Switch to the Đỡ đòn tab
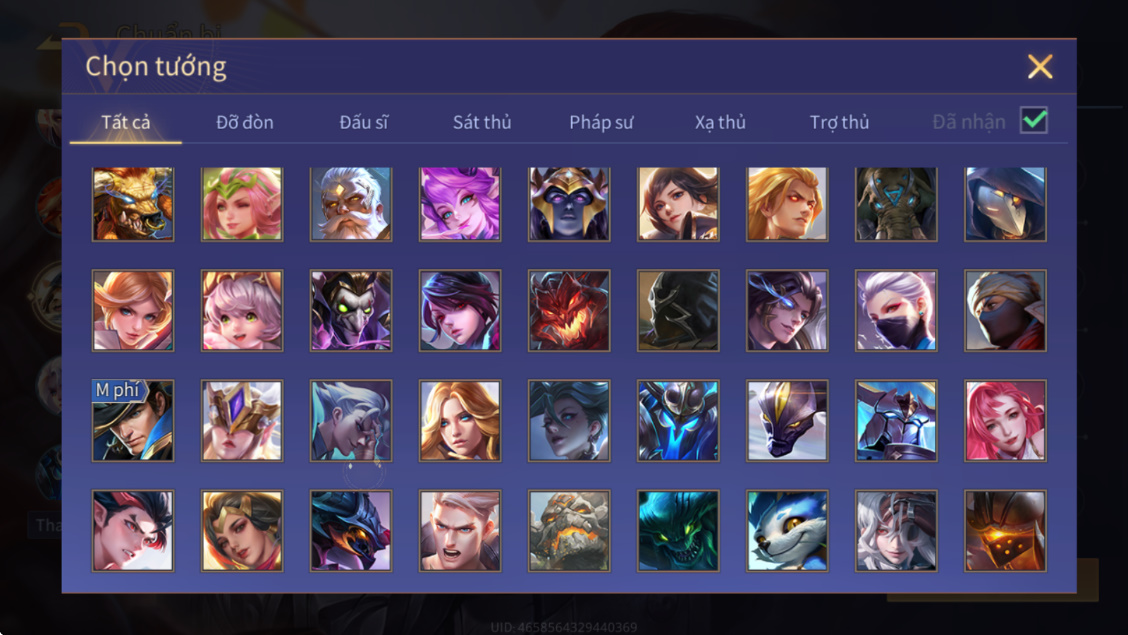Image resolution: width=1128 pixels, height=635 pixels. pos(245,122)
